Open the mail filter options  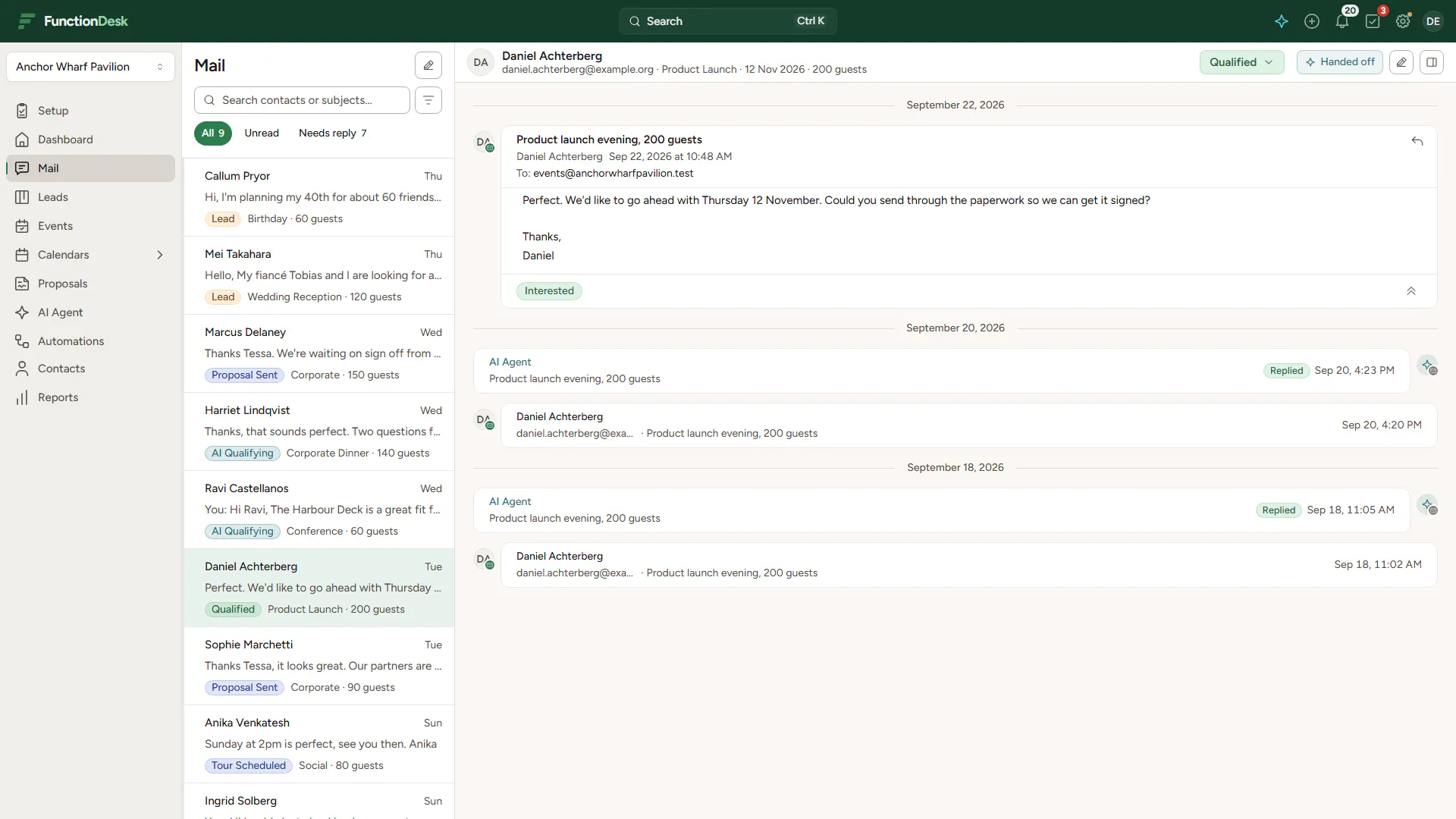(x=428, y=100)
